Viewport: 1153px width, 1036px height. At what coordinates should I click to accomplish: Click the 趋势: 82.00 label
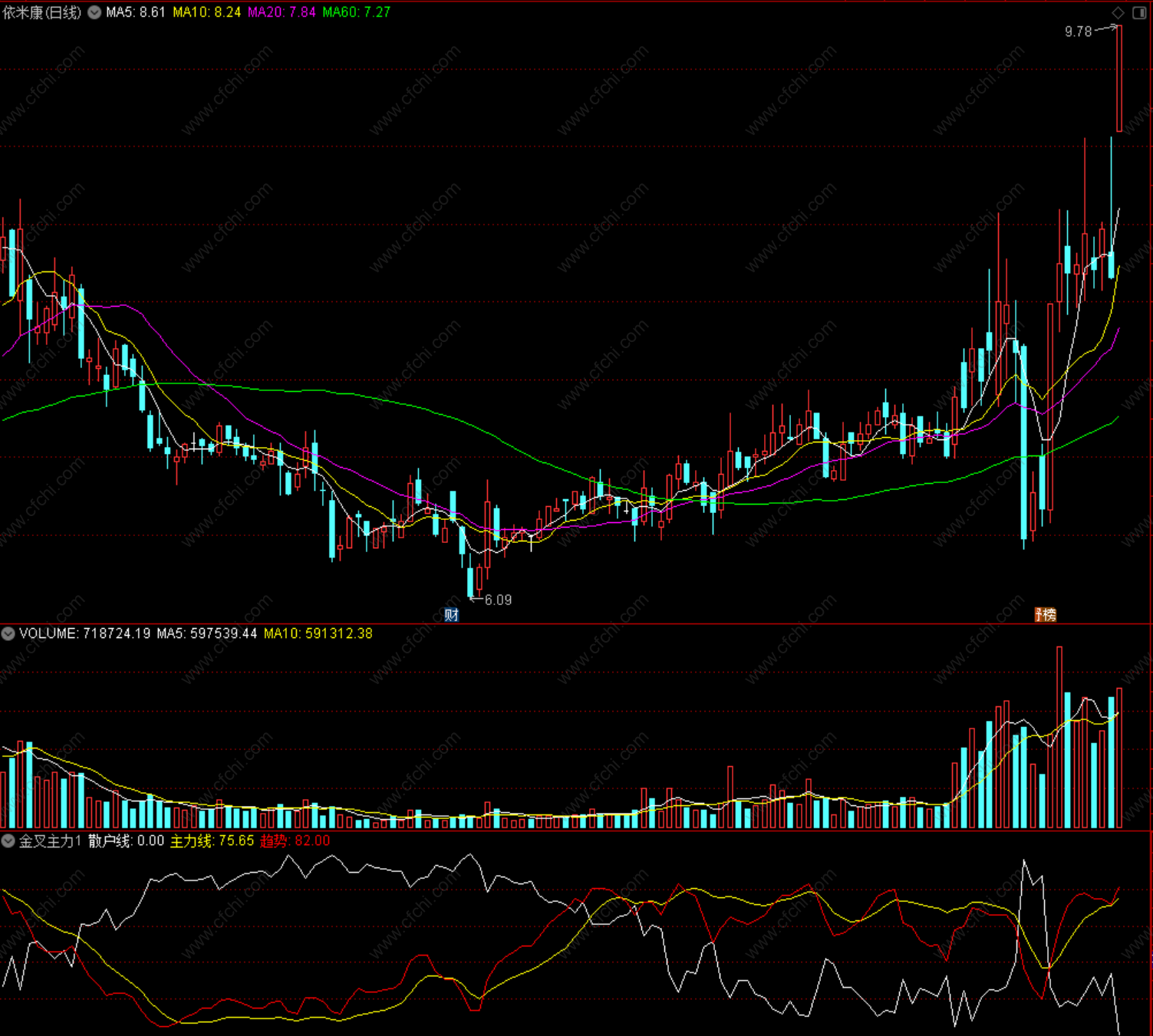(x=295, y=840)
